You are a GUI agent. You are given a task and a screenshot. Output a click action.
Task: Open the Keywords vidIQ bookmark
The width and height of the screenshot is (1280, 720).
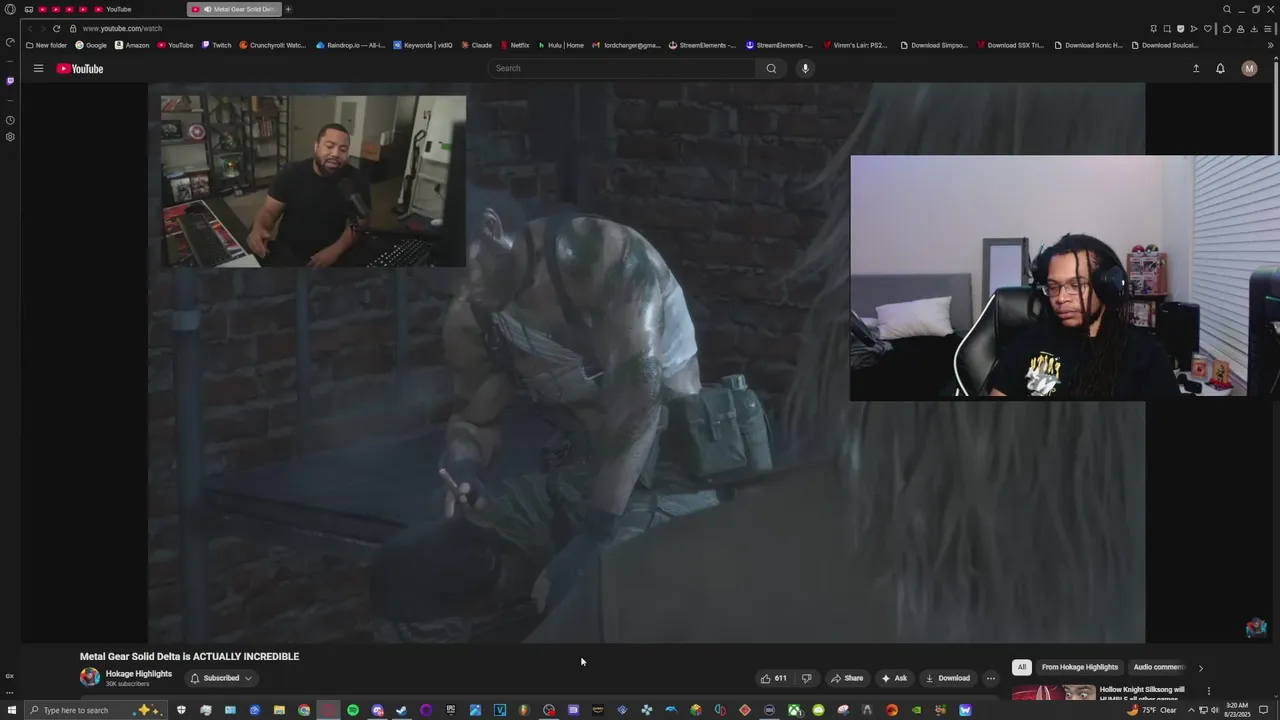[422, 45]
